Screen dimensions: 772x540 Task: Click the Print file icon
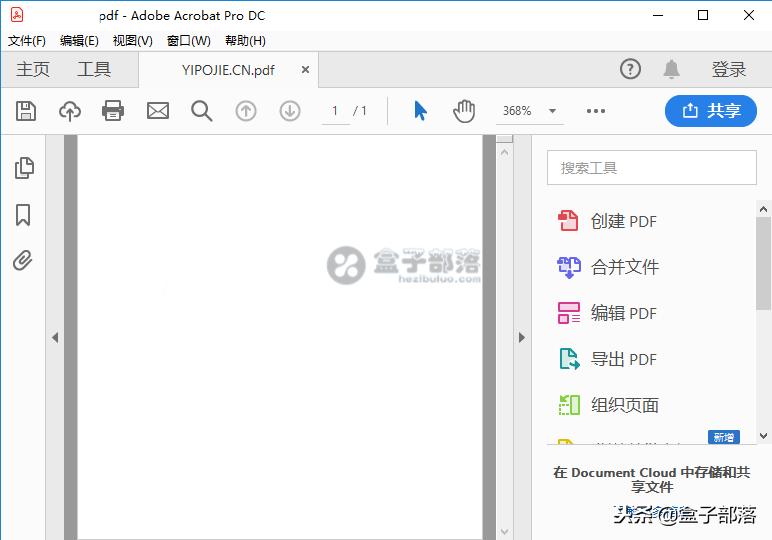tap(113, 111)
